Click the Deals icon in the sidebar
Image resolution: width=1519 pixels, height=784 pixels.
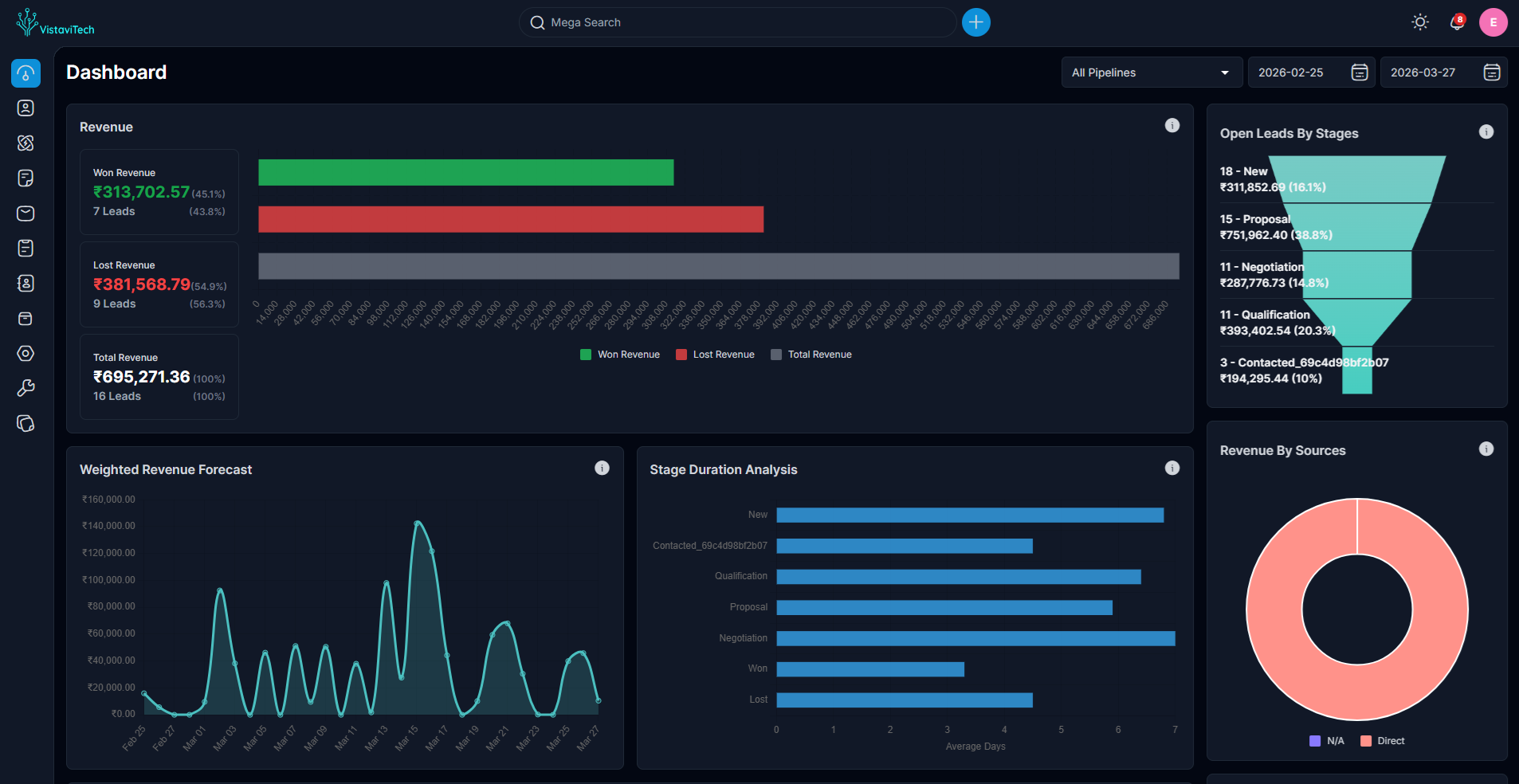[x=26, y=143]
